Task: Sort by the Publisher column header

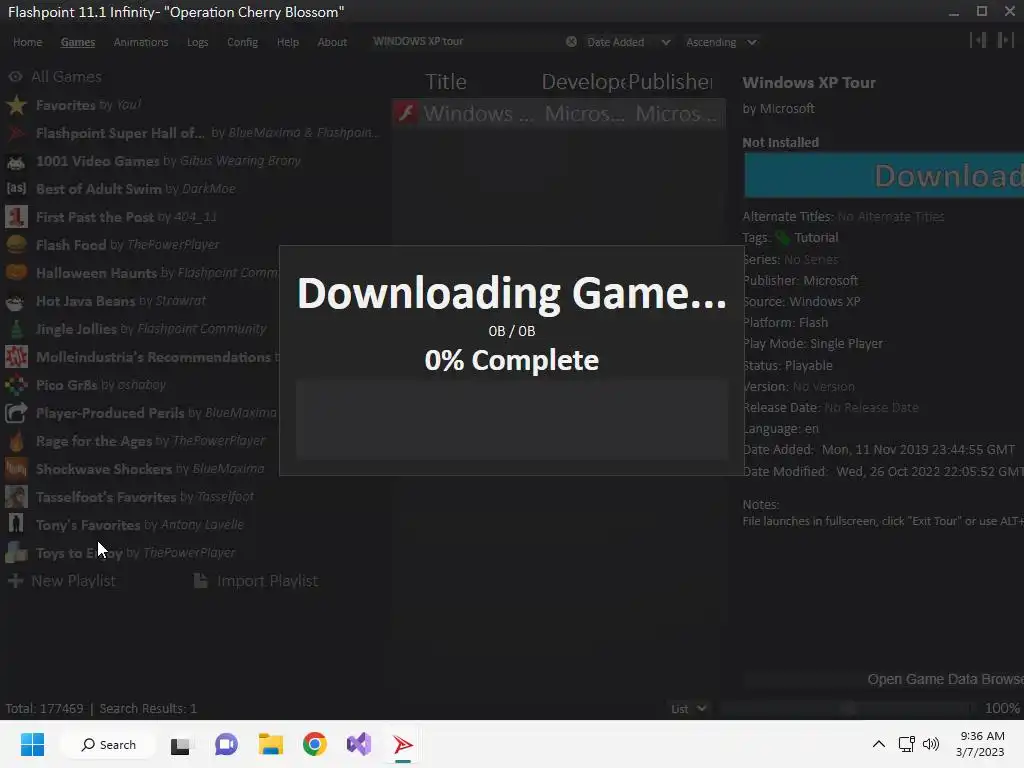Action: 670,82
